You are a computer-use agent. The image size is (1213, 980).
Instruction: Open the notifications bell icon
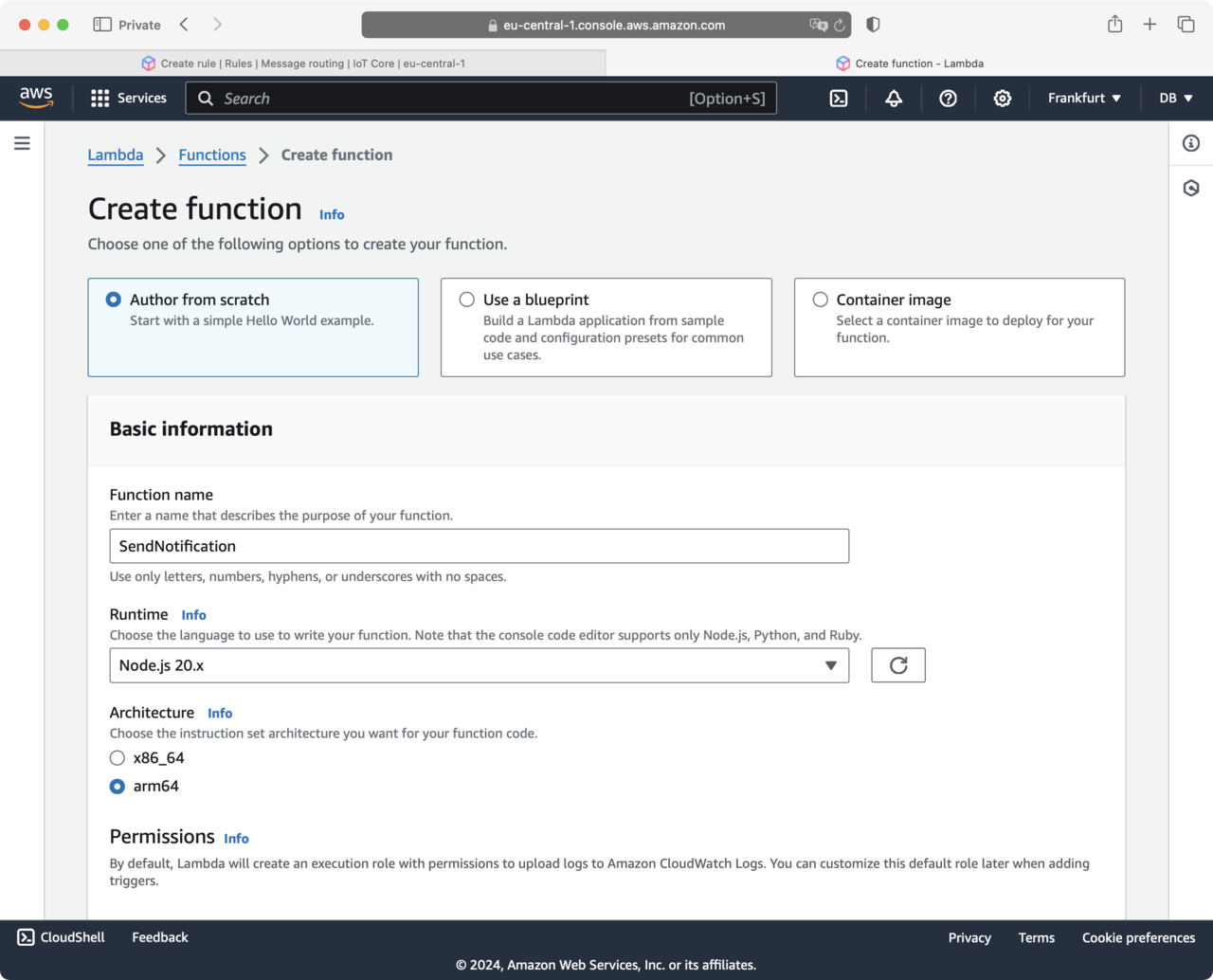[x=894, y=99]
